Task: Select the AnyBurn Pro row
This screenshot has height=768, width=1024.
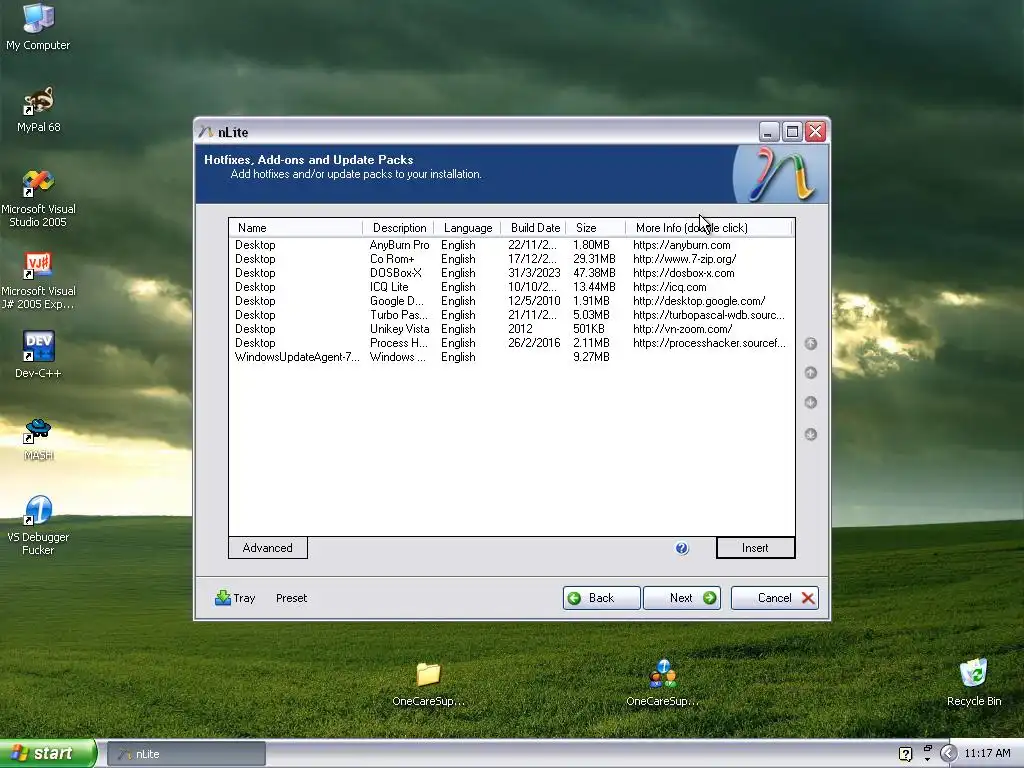Action: coord(511,245)
